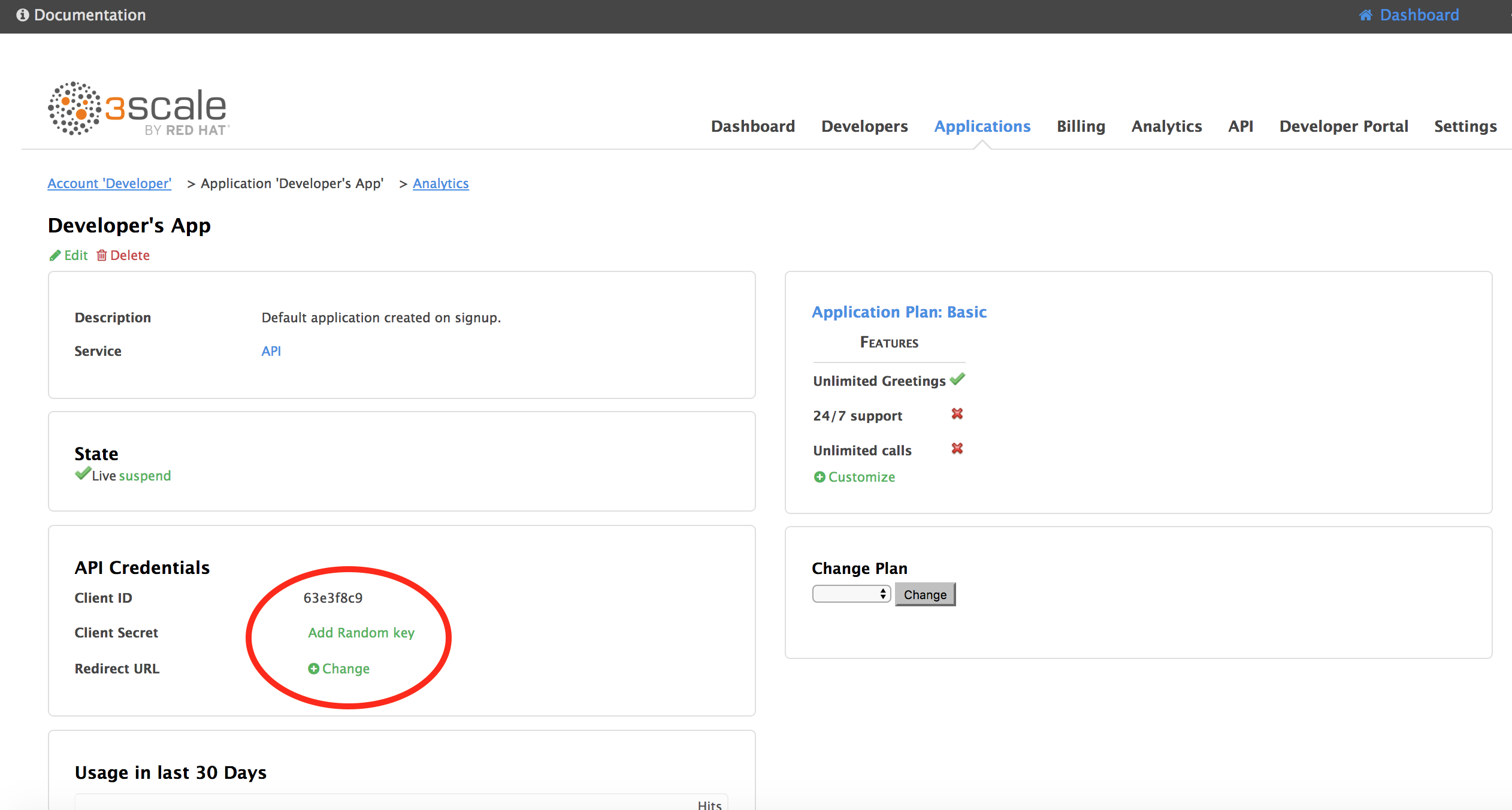Click the plus icon beside Redirect URL Change

313,669
